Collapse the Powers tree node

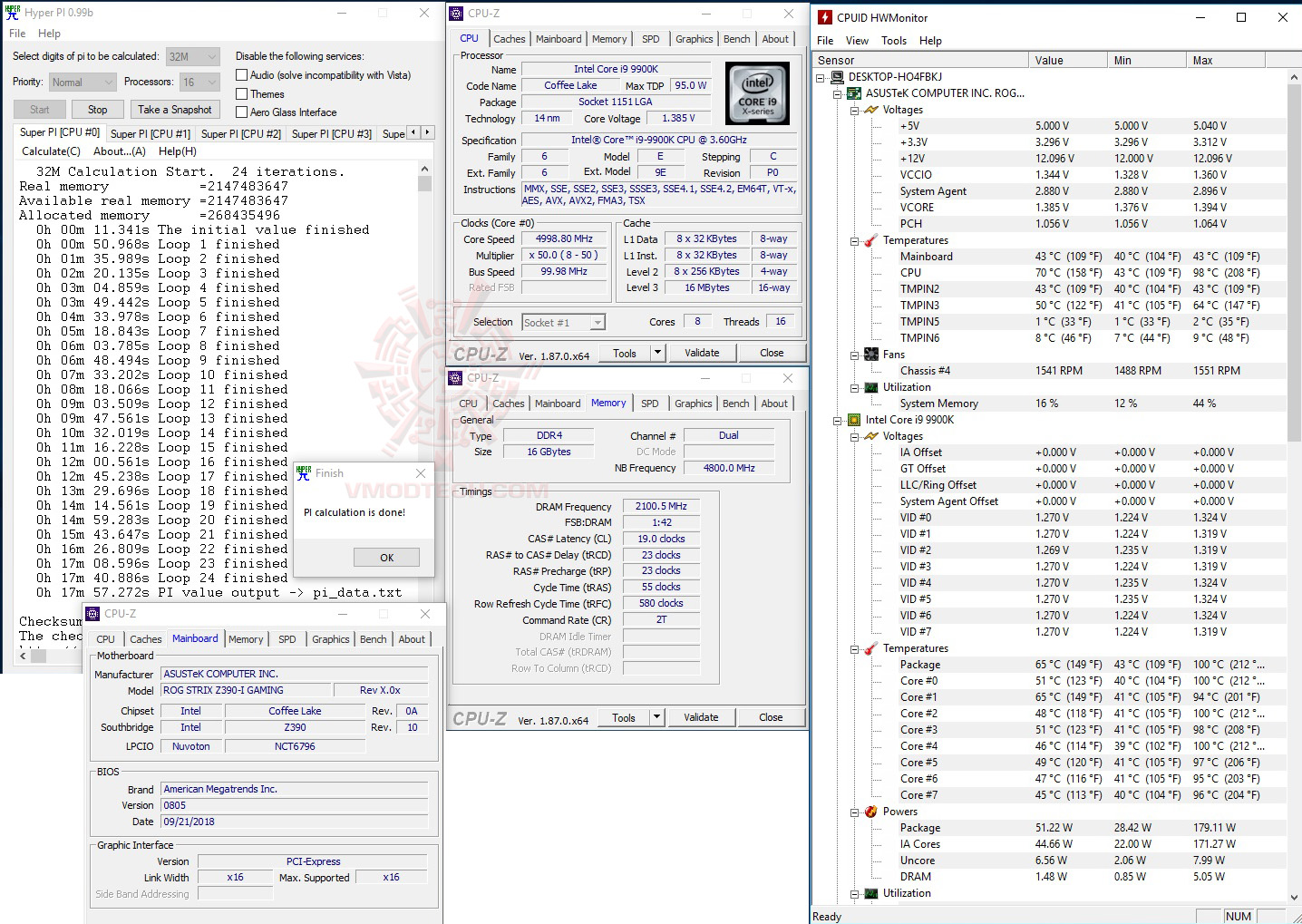854,812
